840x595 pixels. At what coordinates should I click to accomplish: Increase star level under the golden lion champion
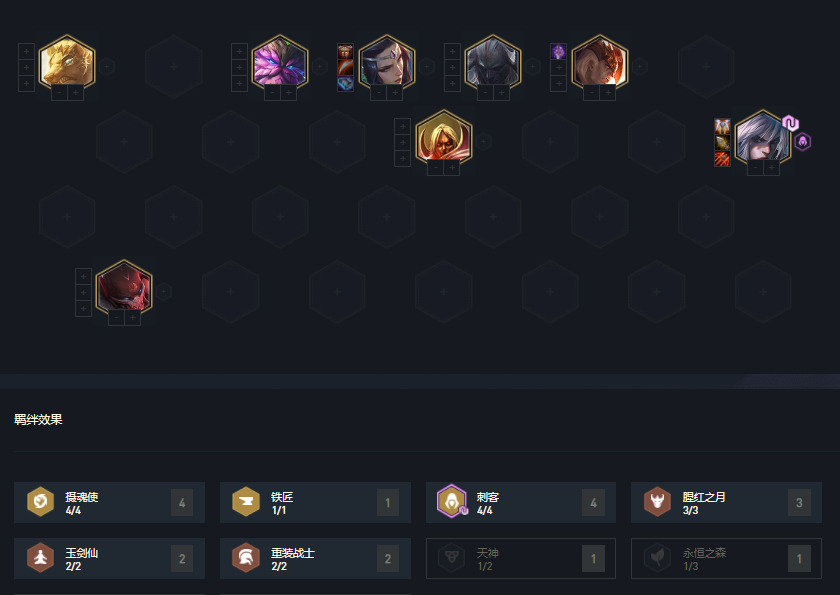(x=76, y=93)
